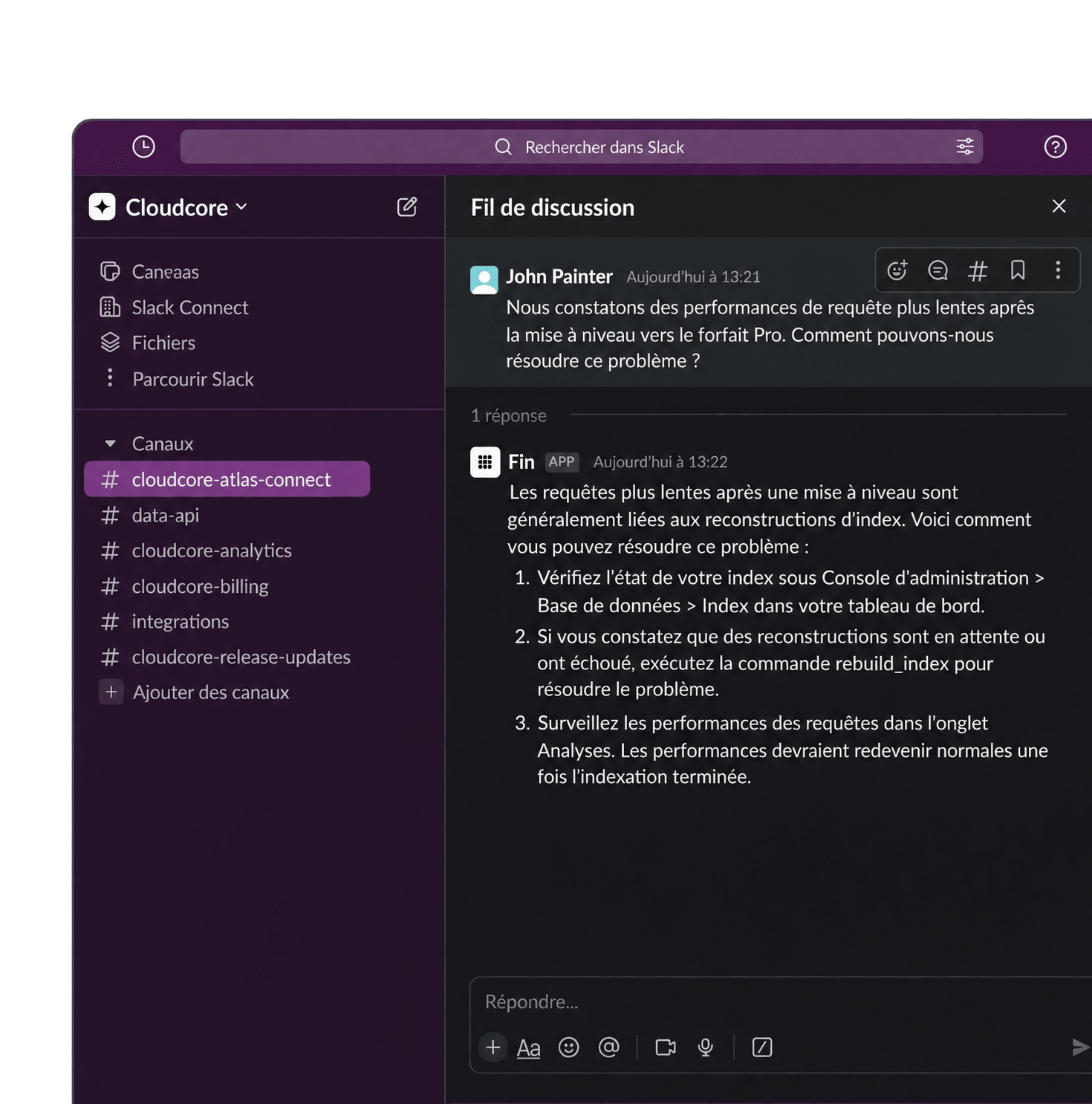Click Ajouter des canaux
Screen dimensions: 1092x1104
[x=194, y=692]
